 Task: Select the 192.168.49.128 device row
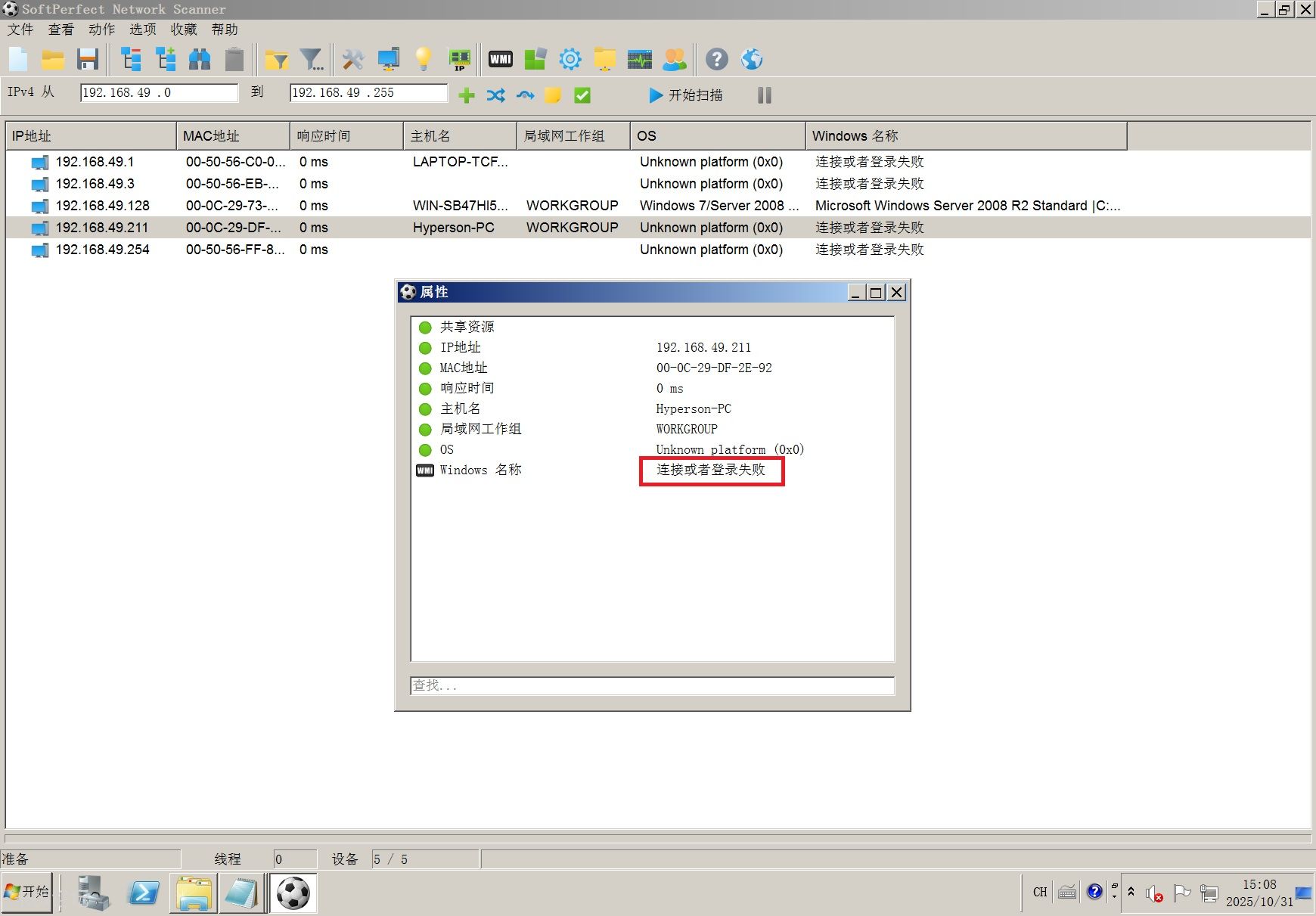pyautogui.click(x=103, y=206)
